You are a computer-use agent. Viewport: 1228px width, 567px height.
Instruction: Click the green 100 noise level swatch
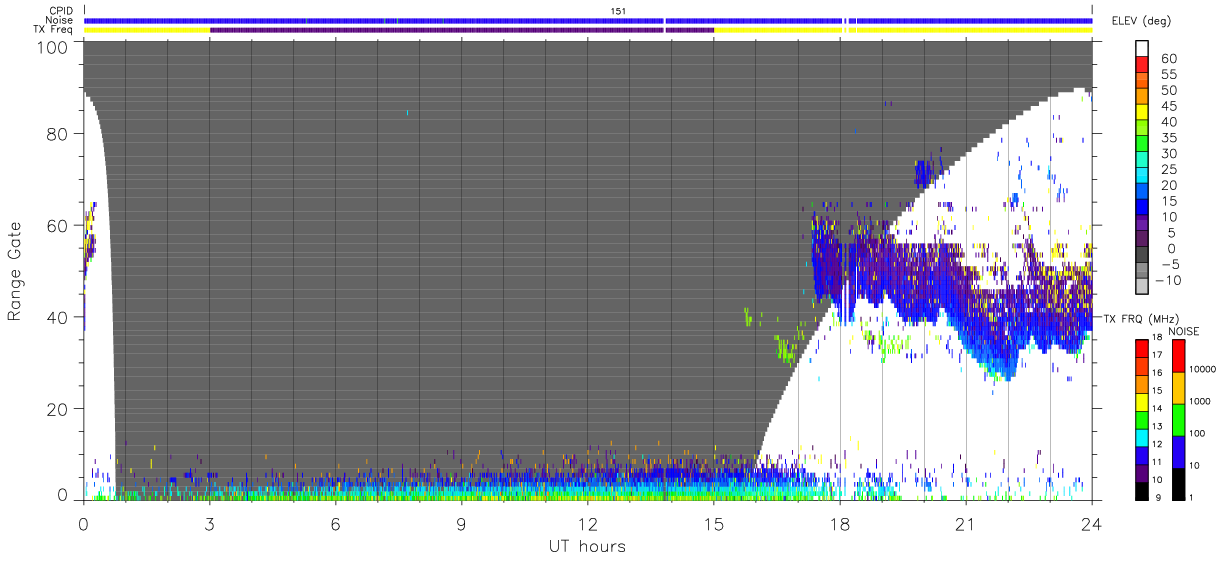[1179, 419]
